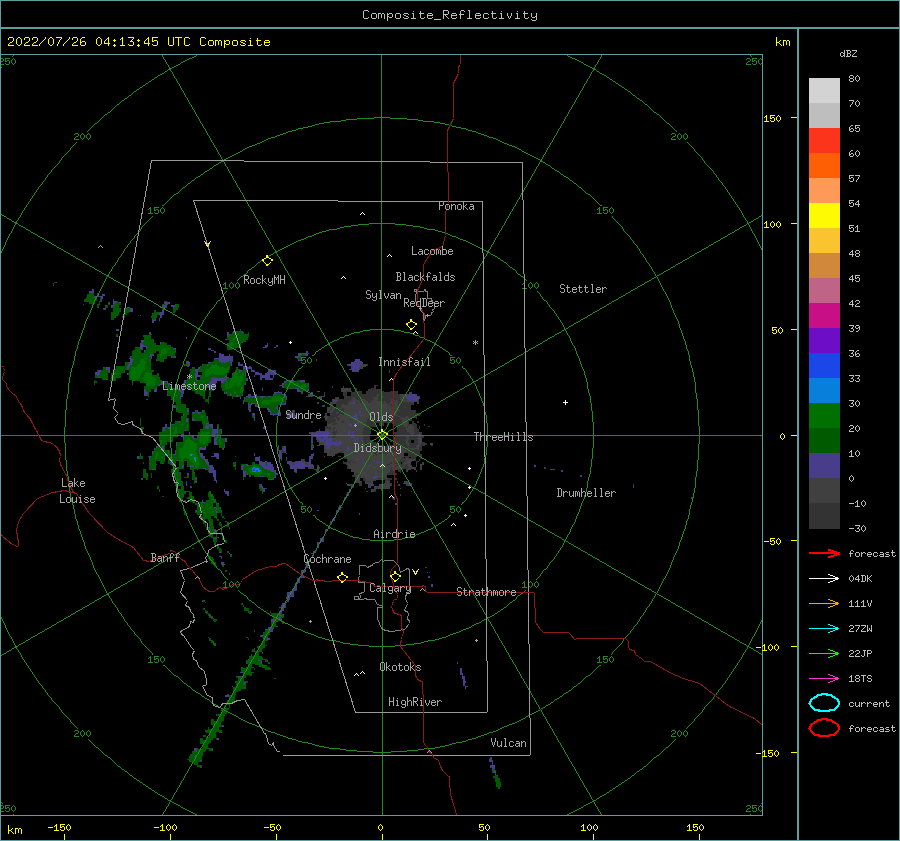Click the Sundre label

point(303,414)
